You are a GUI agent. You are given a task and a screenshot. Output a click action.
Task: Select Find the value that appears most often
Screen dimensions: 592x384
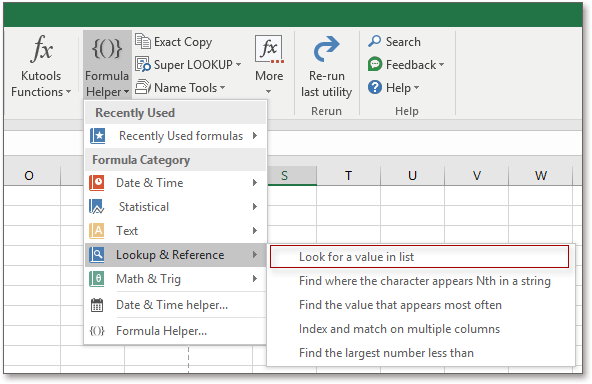point(421,305)
